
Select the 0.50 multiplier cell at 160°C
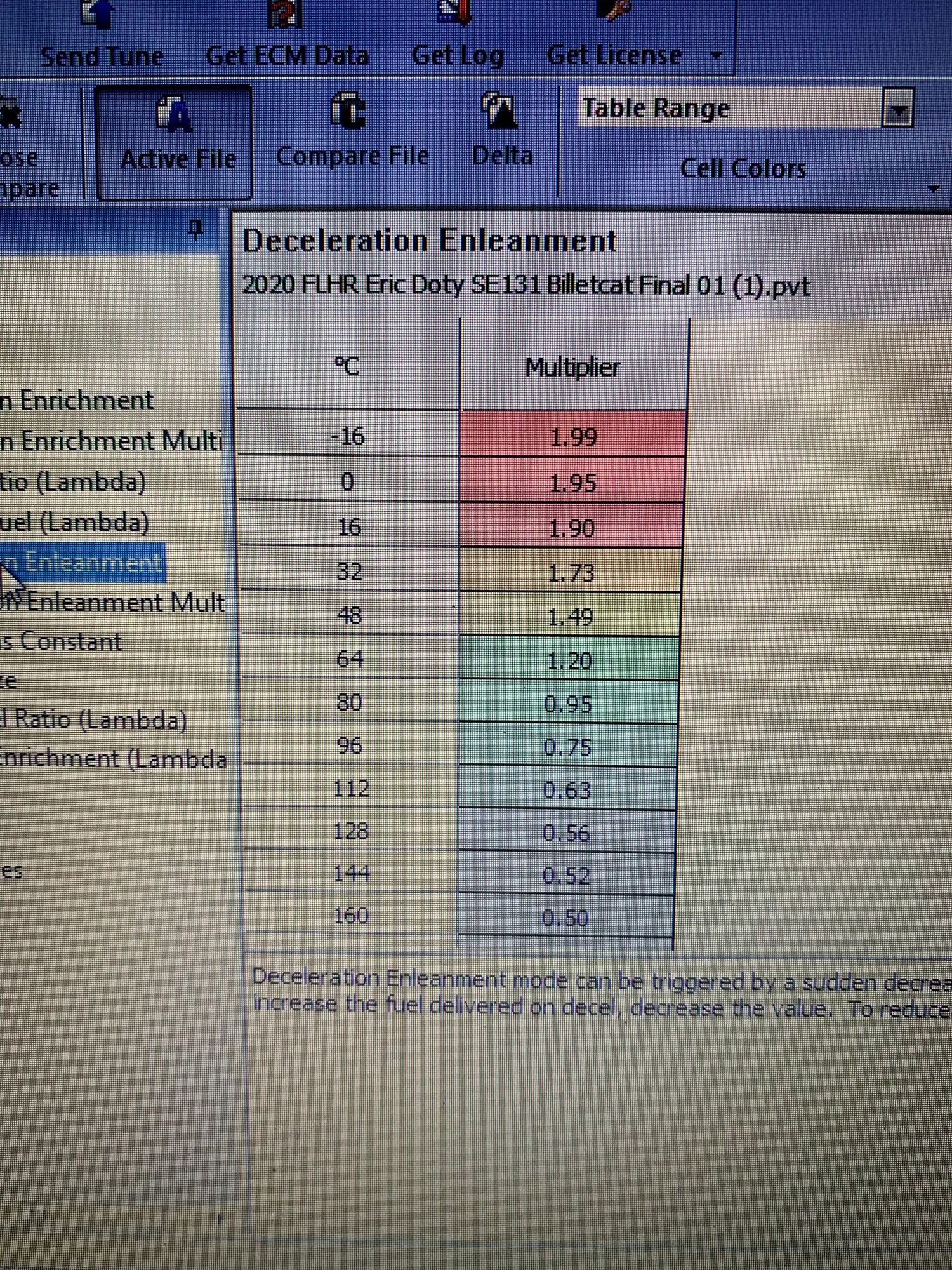click(565, 917)
